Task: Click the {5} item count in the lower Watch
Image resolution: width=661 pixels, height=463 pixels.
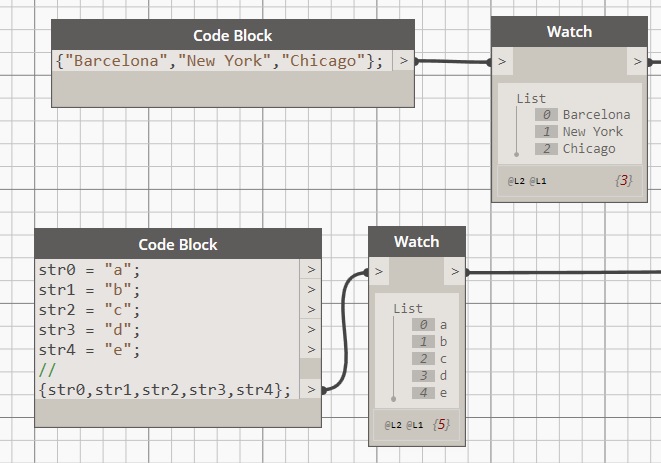Action: pos(442,425)
